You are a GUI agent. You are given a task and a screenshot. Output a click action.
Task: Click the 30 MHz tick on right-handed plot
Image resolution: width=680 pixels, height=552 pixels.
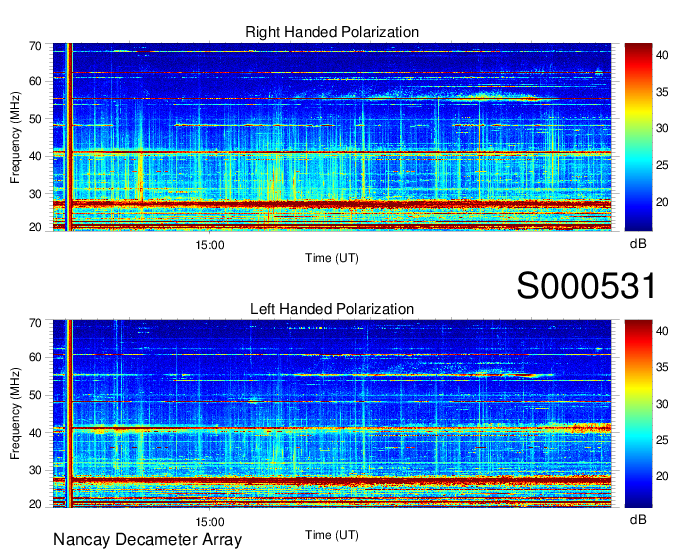35,194
